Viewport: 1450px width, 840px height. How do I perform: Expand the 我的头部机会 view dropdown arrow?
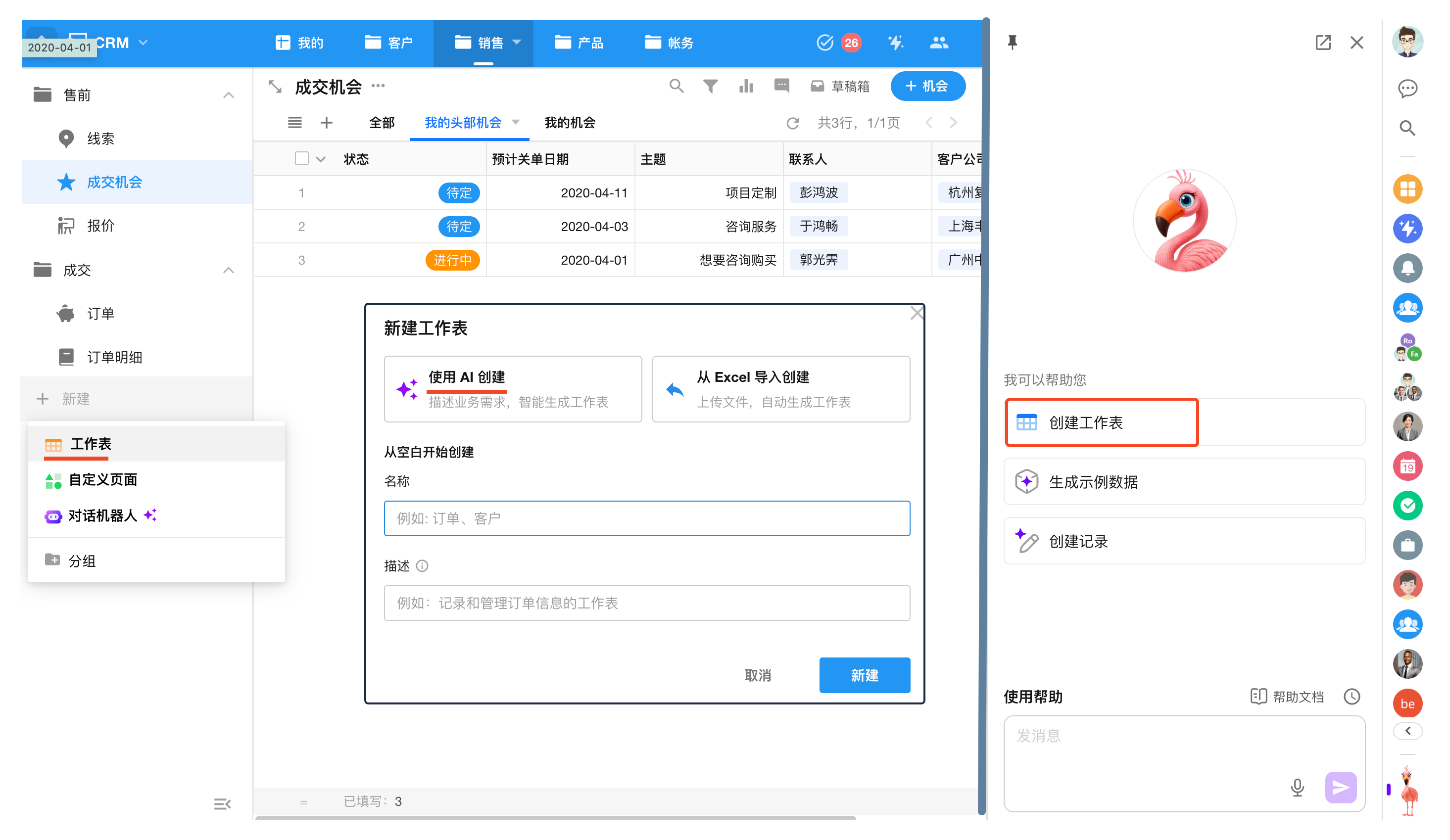(516, 122)
